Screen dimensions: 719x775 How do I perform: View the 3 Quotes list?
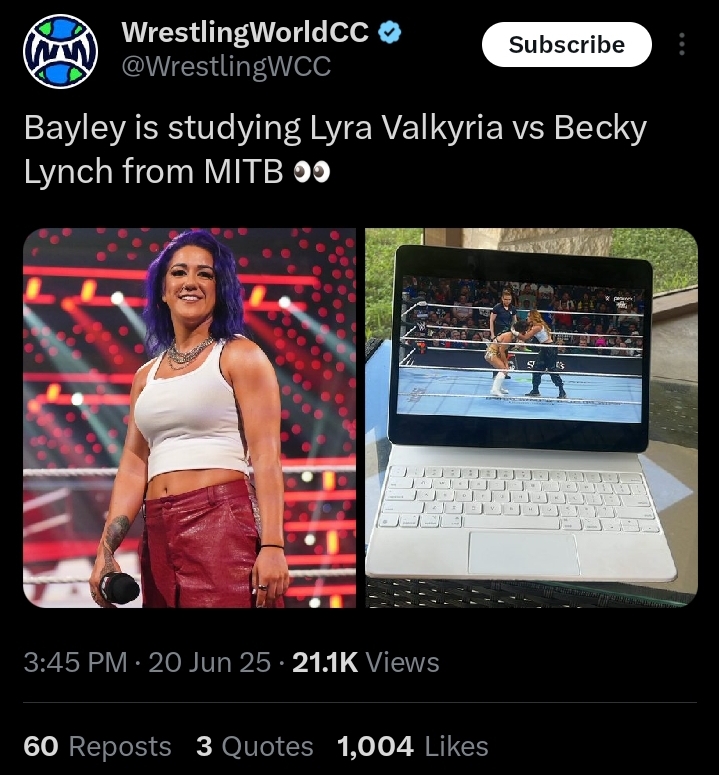254,746
